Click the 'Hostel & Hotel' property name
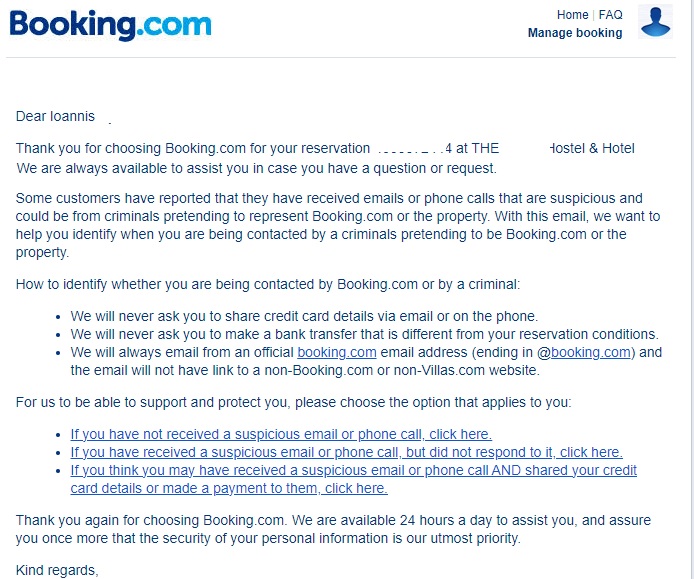 point(592,148)
